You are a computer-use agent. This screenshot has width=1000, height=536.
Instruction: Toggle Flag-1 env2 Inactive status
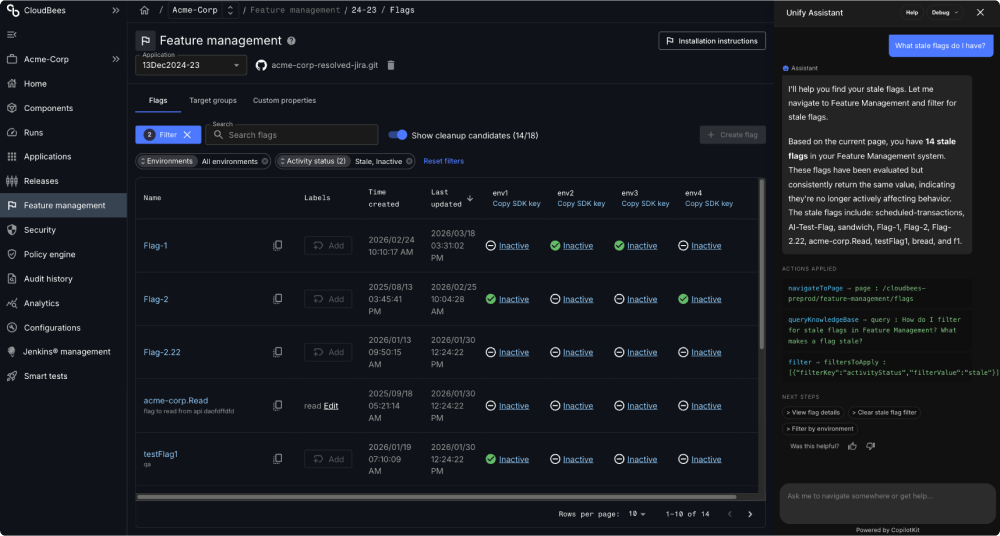578,246
